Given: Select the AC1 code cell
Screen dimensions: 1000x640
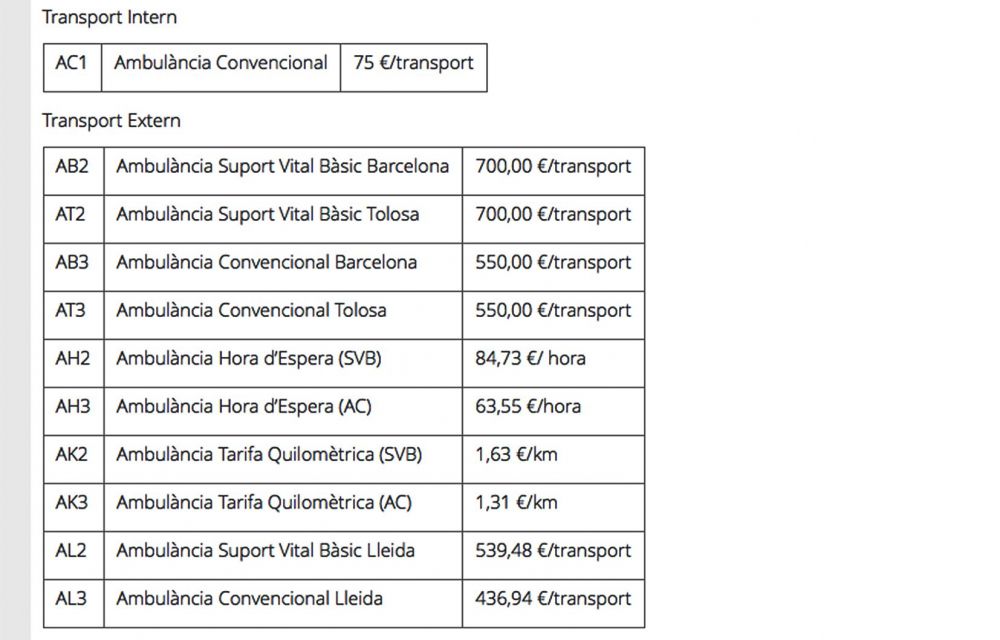Looking at the screenshot, I should (72, 63).
